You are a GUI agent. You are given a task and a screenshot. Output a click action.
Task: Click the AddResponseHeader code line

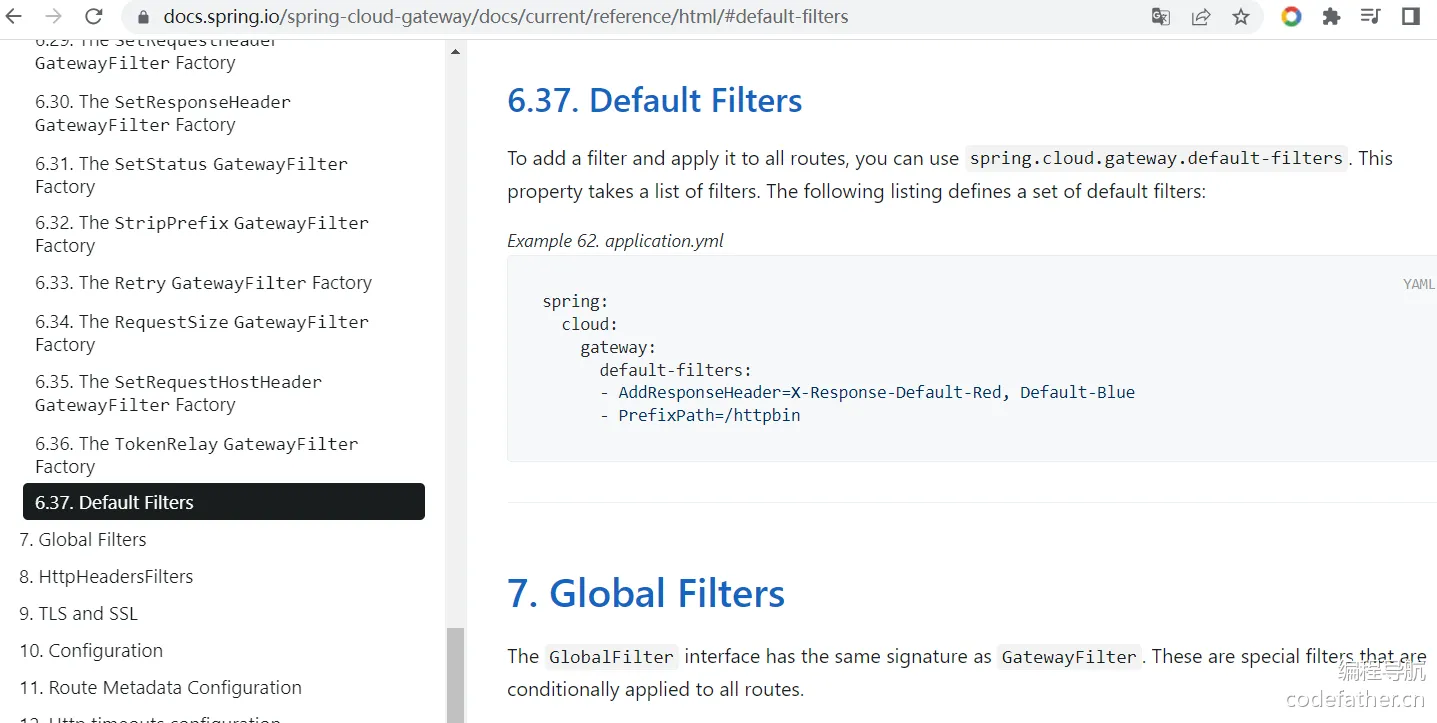pyautogui.click(x=867, y=392)
